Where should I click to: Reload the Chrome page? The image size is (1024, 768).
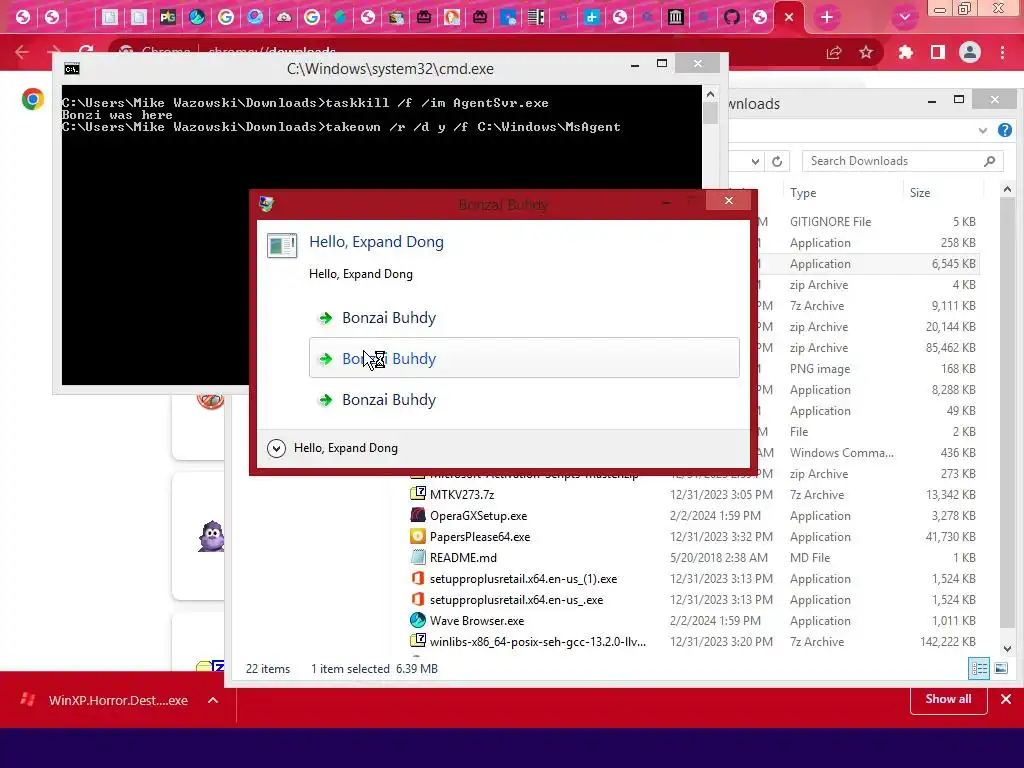click(x=86, y=52)
